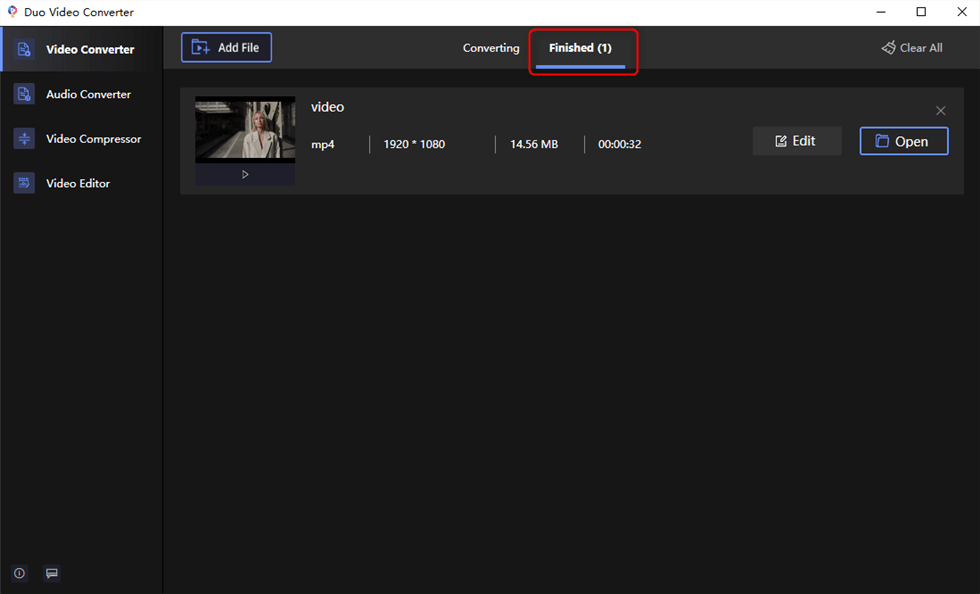Open the Video Editor section
Viewport: 980px width, 594px height.
click(x=81, y=183)
